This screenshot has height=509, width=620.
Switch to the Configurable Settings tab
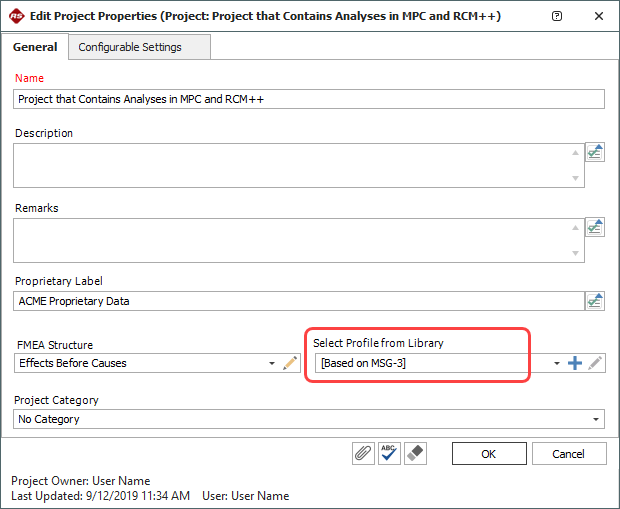tap(130, 47)
